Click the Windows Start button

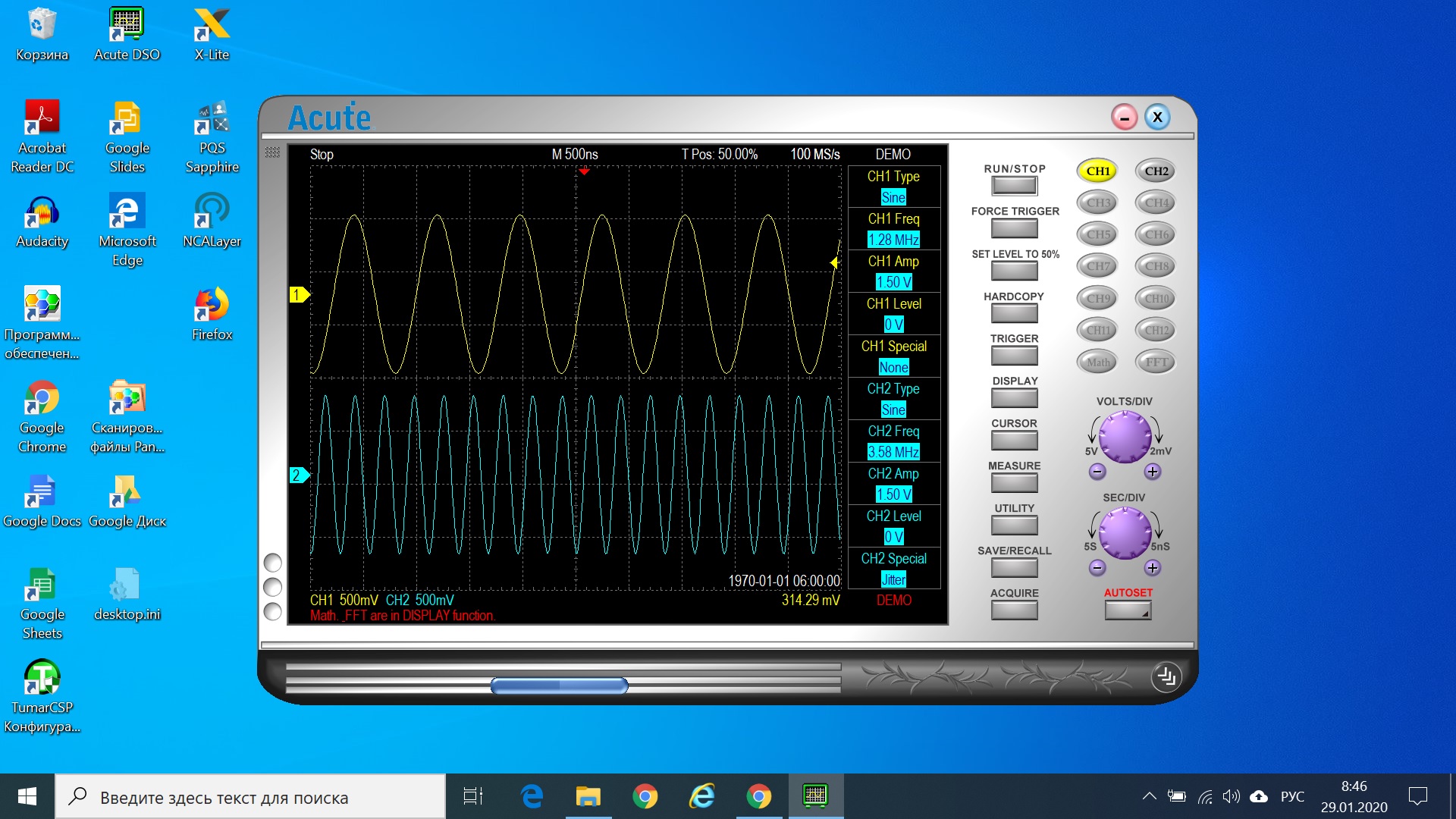[x=27, y=796]
